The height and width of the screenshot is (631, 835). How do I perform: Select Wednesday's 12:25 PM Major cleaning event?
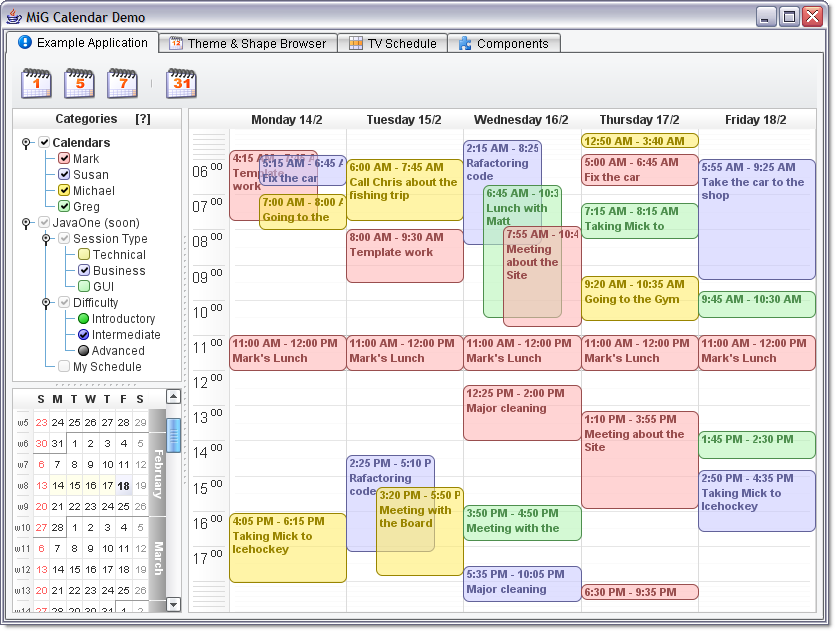522,413
